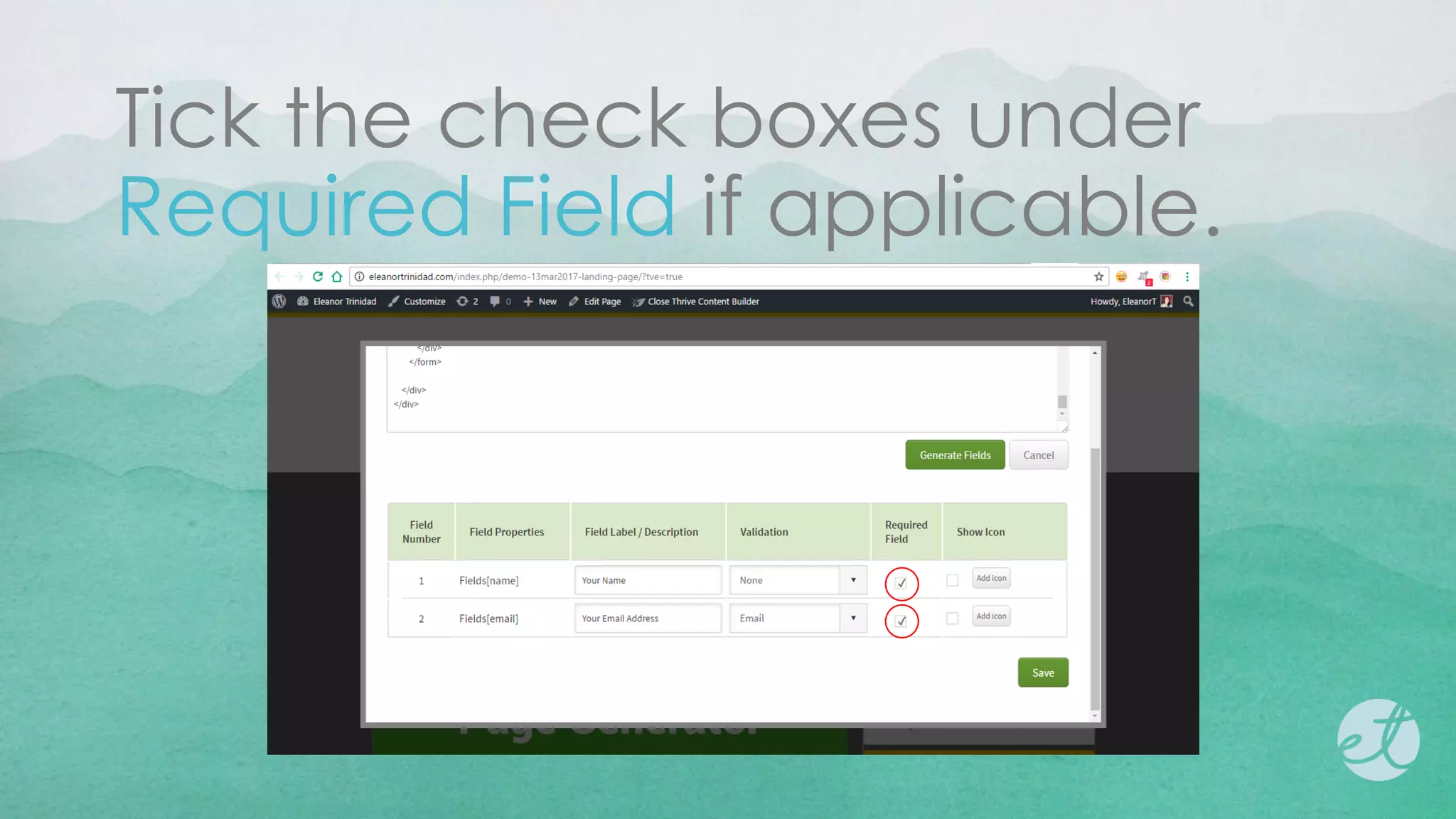Image resolution: width=1456 pixels, height=819 pixels.
Task: Click the textarea resize grip corner
Action: pos(1064,427)
